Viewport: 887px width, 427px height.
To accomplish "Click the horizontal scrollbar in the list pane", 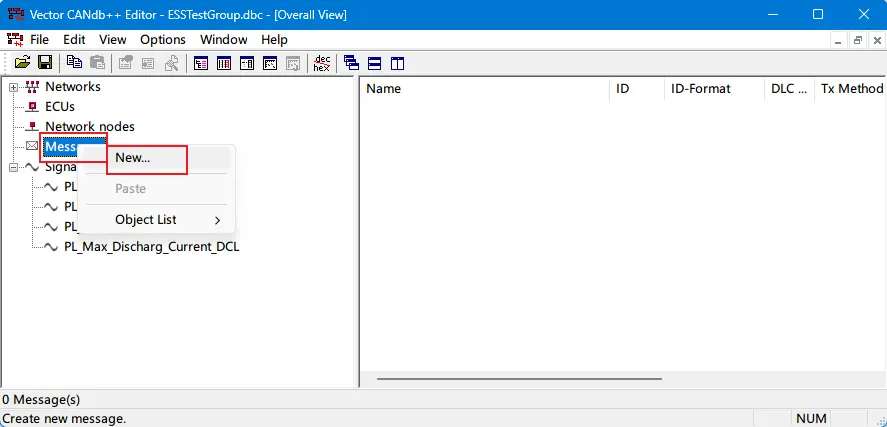I will coord(519,379).
